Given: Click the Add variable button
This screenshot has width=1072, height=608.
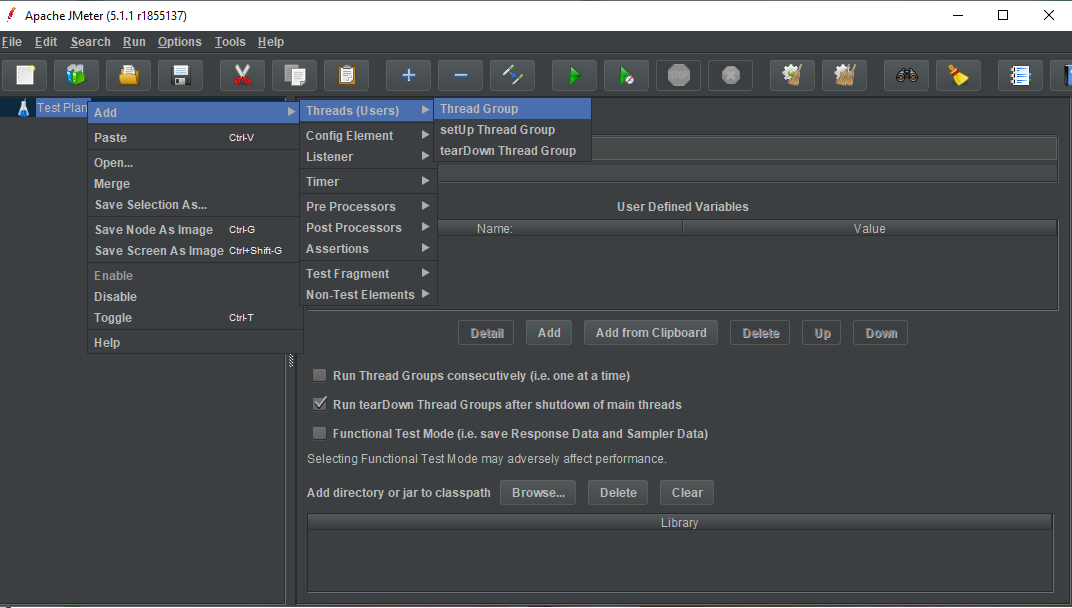Looking at the screenshot, I should 549,333.
